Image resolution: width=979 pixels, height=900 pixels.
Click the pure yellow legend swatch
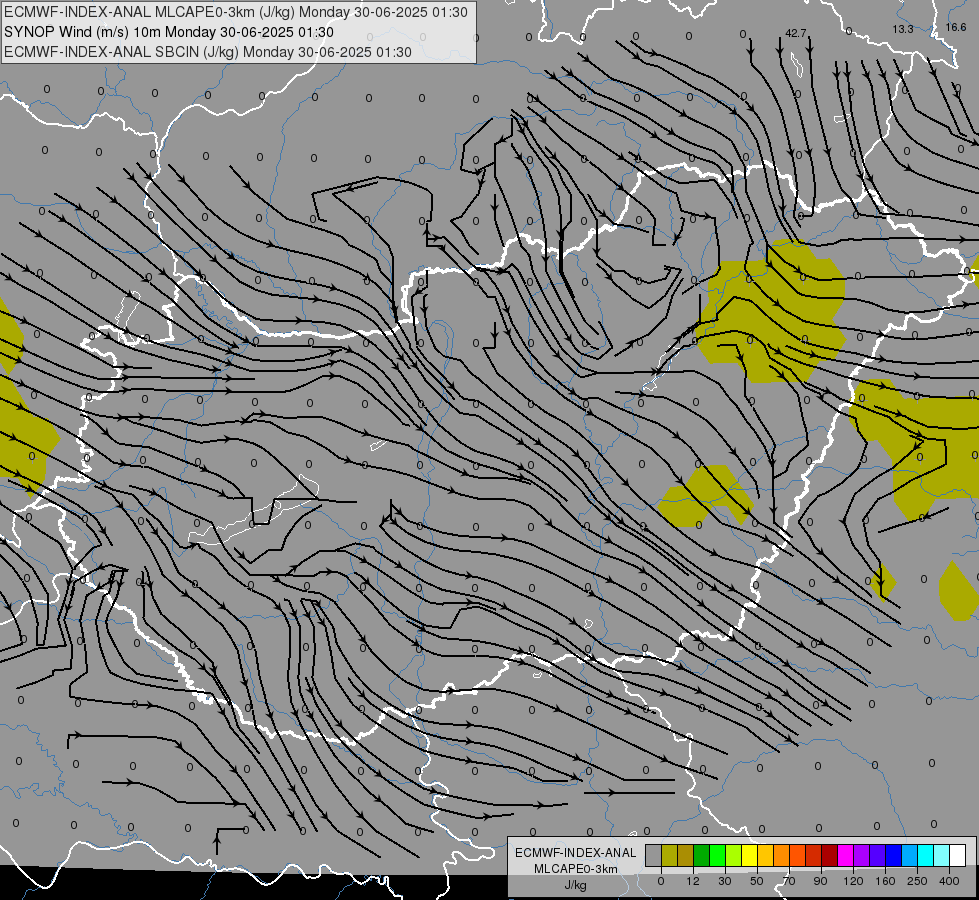(749, 855)
